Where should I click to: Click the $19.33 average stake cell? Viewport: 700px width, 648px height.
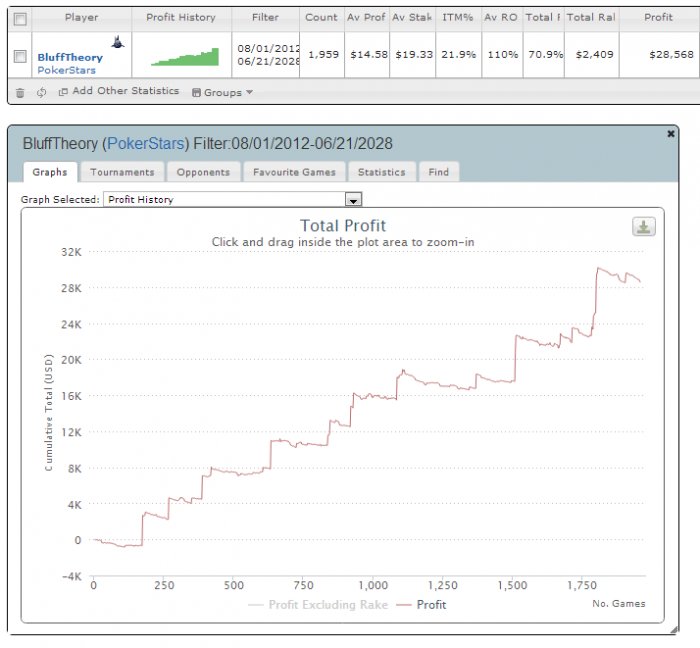point(414,54)
